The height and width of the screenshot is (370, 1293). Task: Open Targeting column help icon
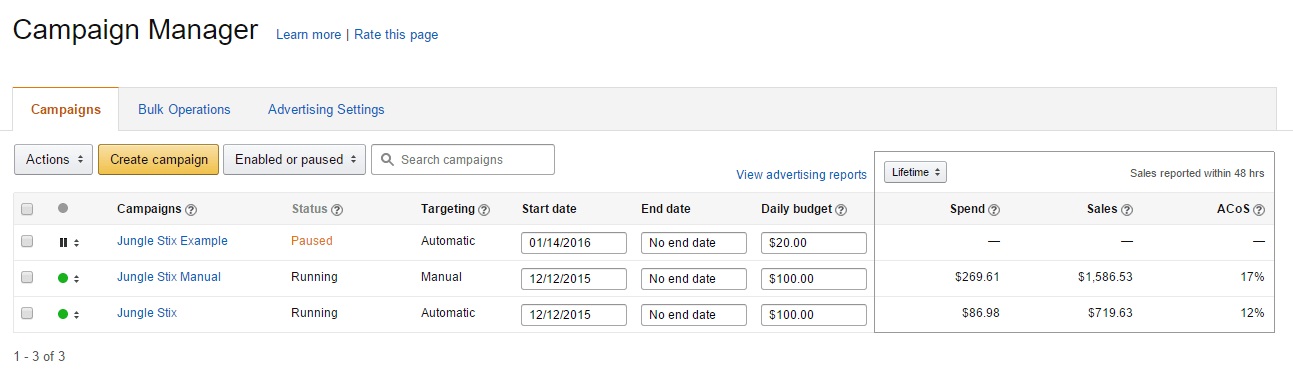(x=484, y=210)
